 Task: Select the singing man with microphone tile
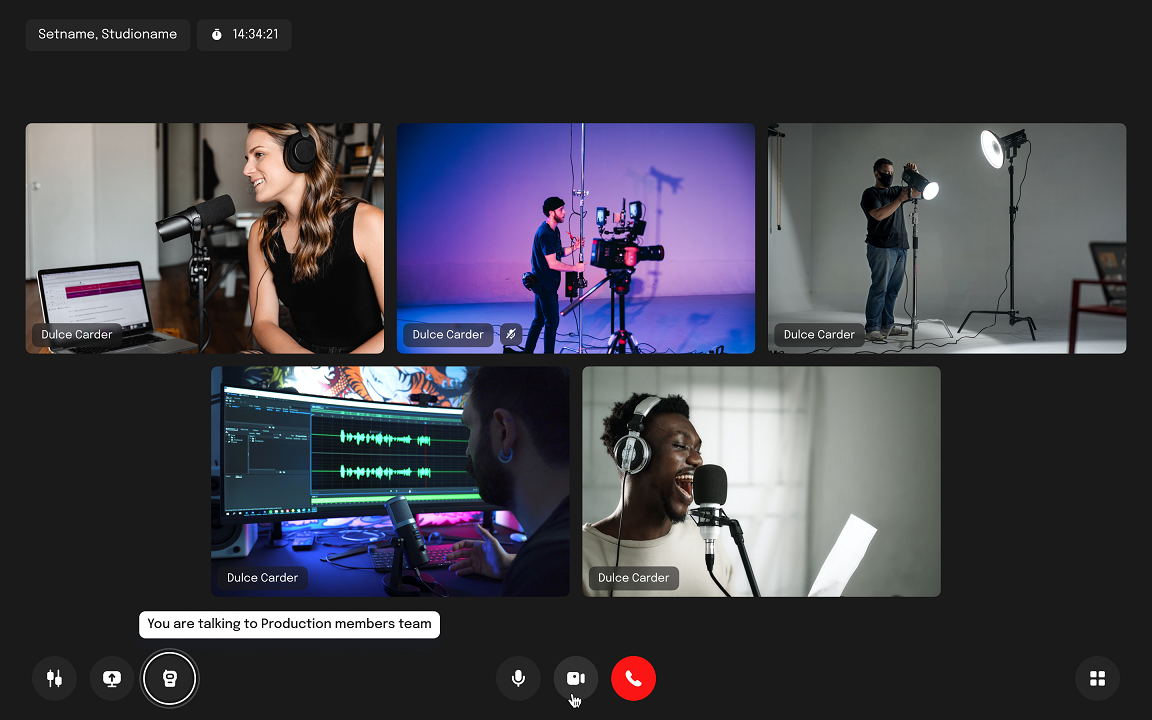[x=761, y=481]
